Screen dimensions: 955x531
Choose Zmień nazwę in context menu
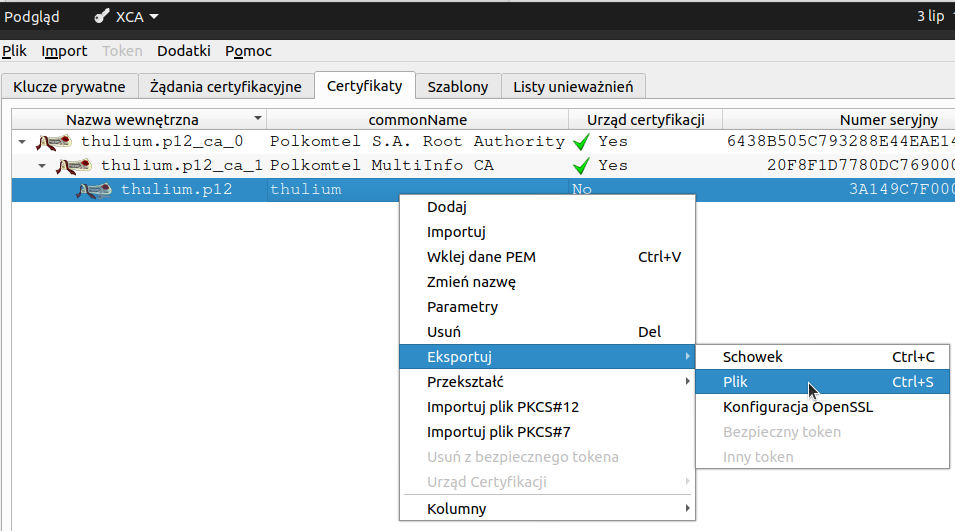coord(547,282)
